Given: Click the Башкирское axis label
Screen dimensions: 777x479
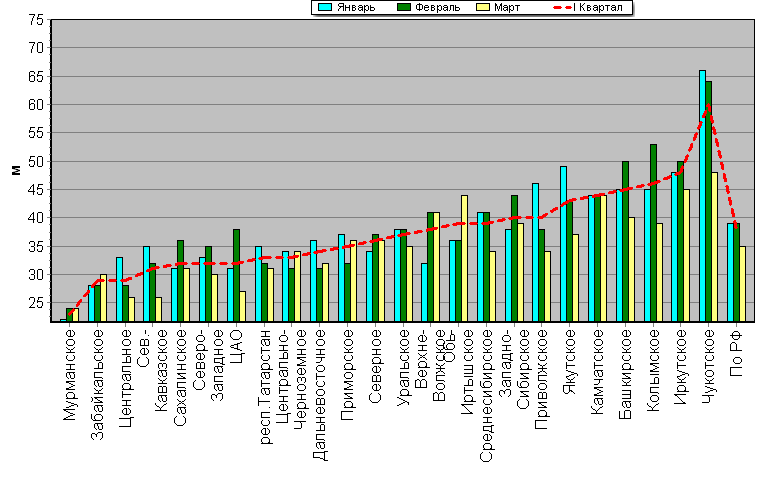Looking at the screenshot, I should pos(626,374).
